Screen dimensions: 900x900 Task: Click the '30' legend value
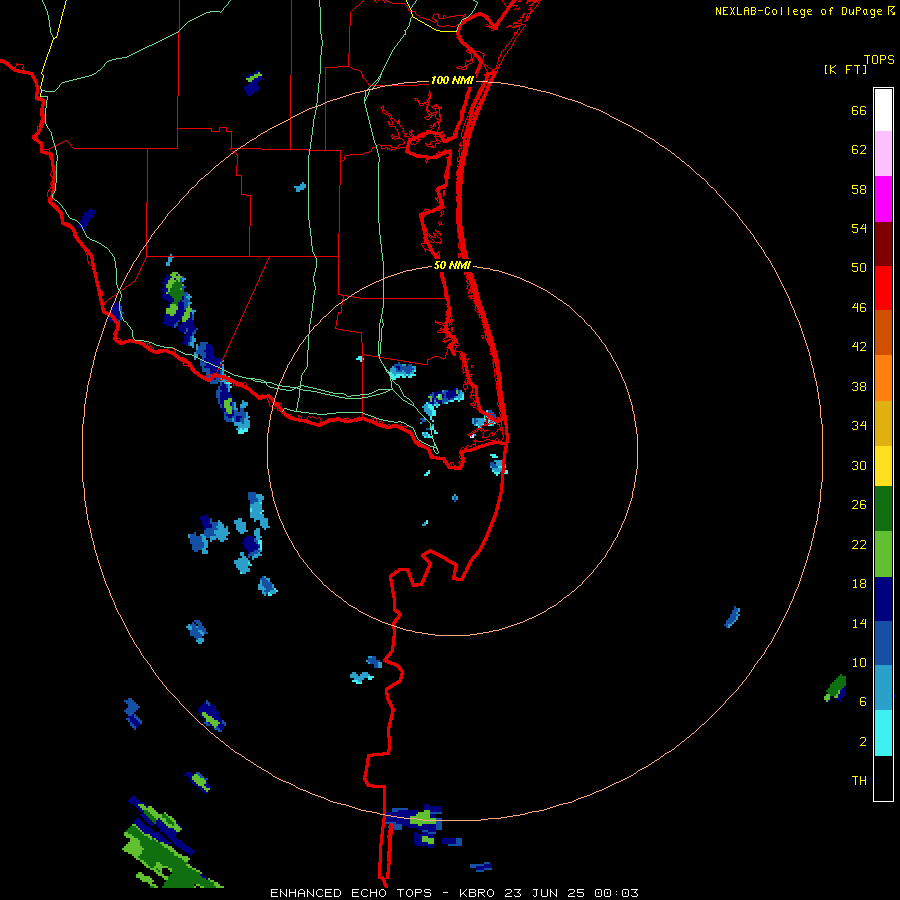(x=859, y=465)
